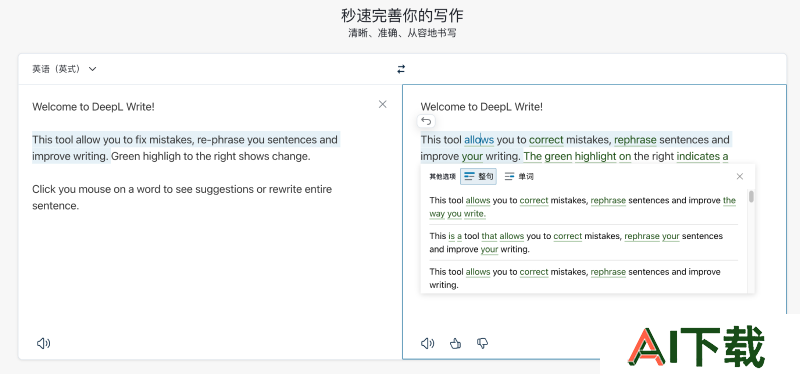The width and height of the screenshot is (800, 374).
Task: Open the 英语（英式）language dropdown
Action: pyautogui.click(x=64, y=69)
